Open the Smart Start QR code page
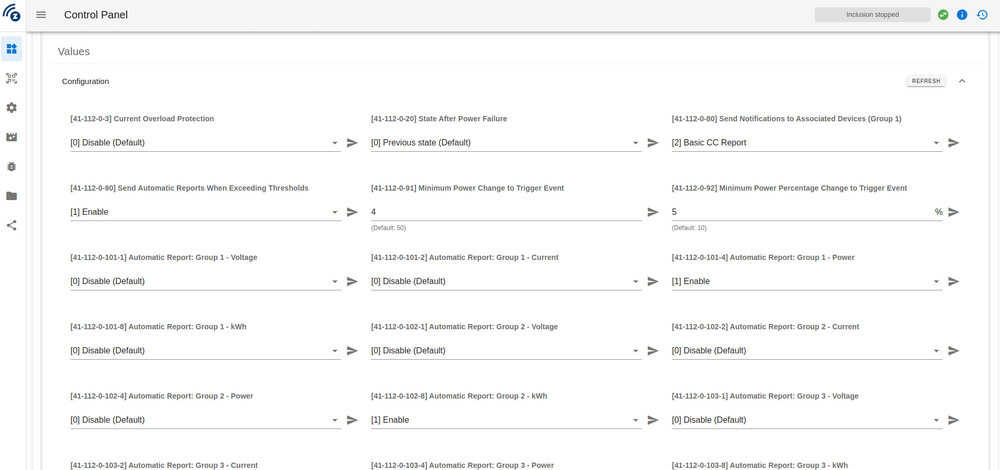1000x470 pixels. click(12, 78)
